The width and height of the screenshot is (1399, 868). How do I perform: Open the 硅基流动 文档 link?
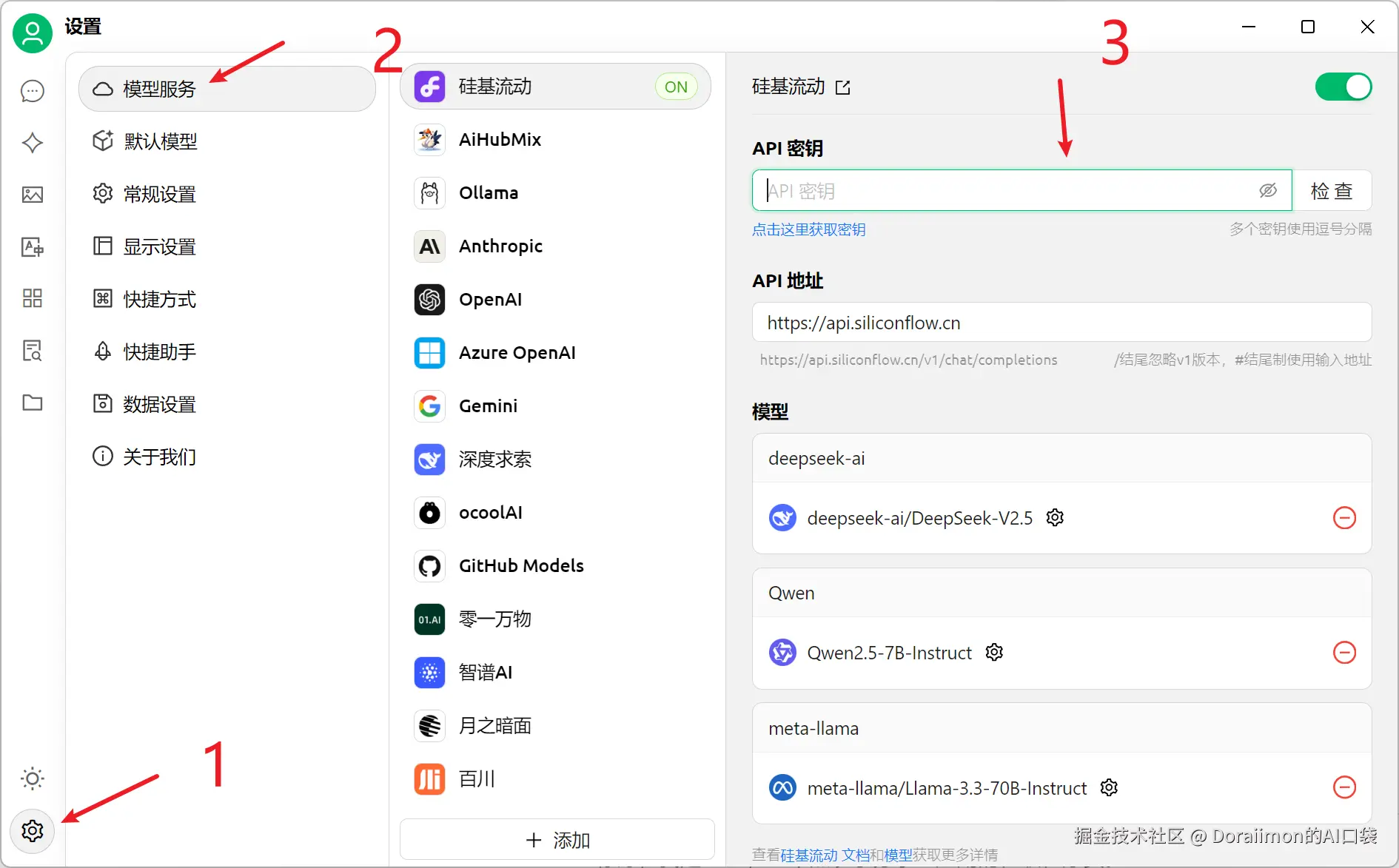click(x=825, y=855)
